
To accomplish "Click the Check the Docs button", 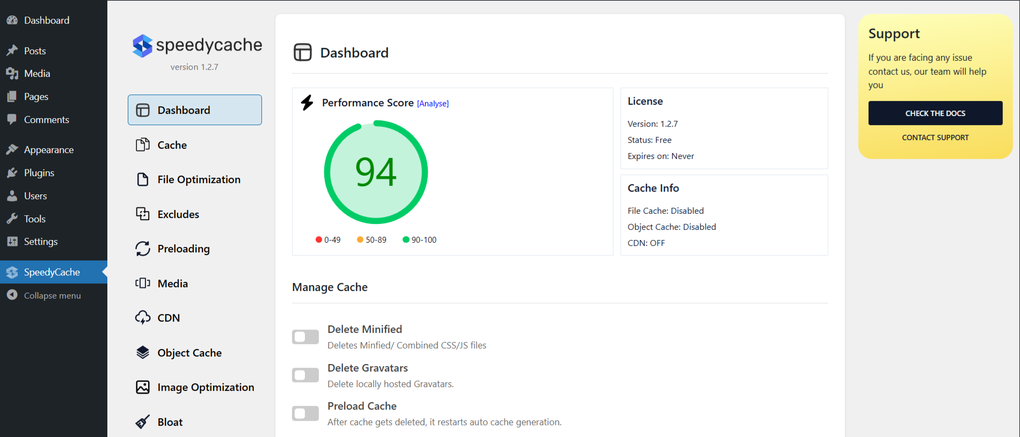I will 935,113.
